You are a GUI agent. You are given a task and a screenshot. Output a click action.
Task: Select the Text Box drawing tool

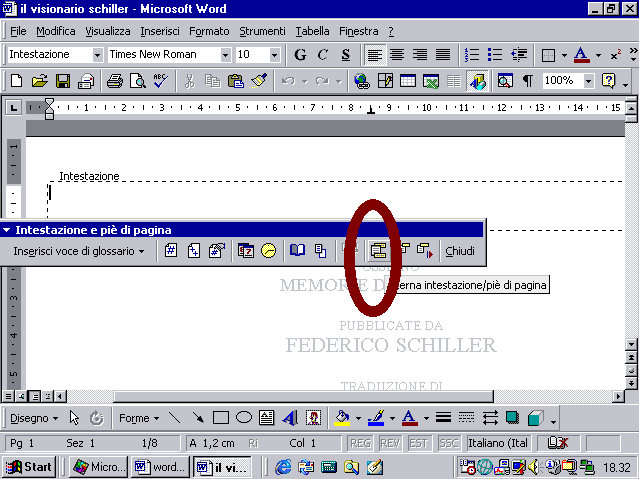click(x=267, y=418)
